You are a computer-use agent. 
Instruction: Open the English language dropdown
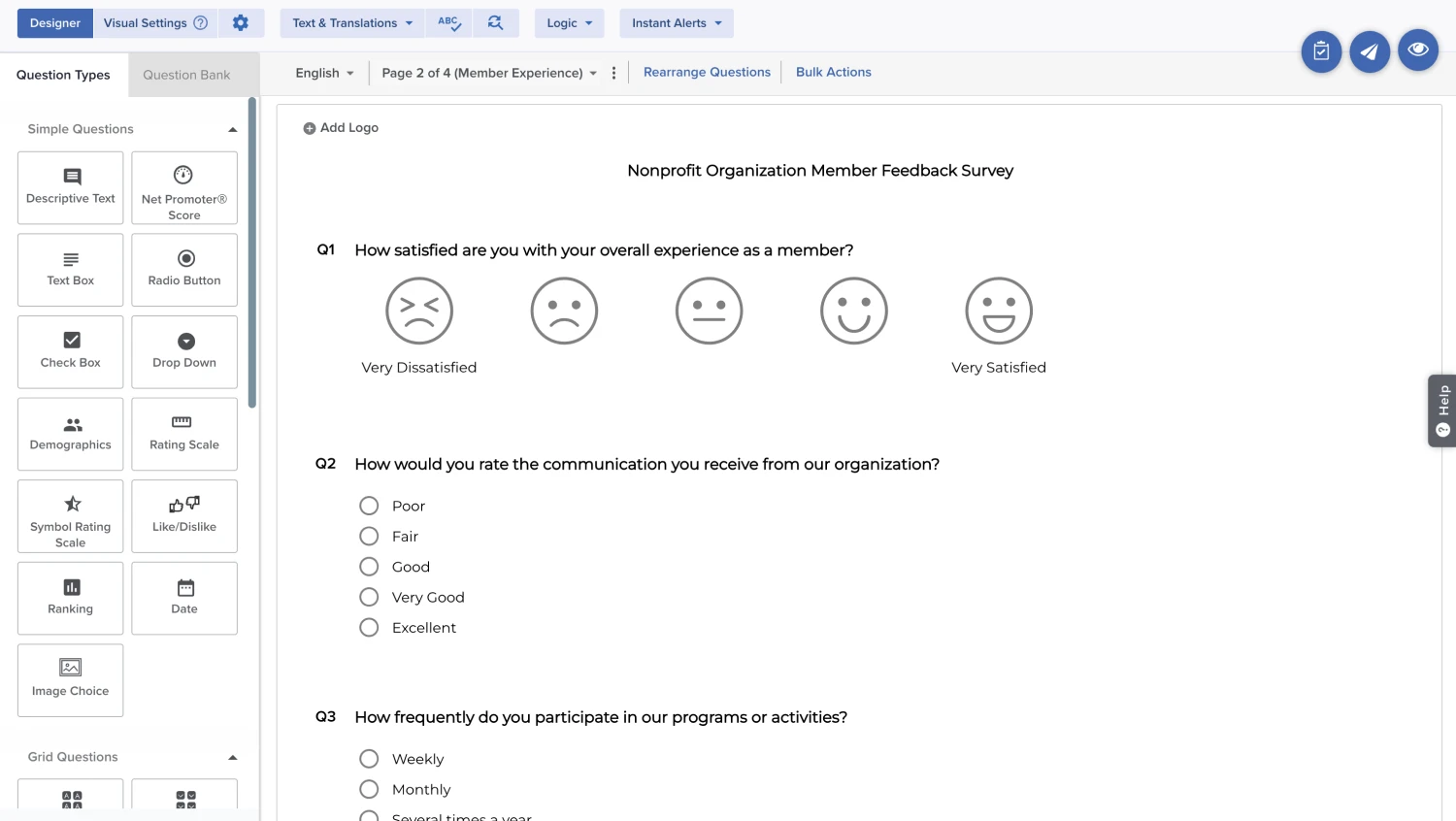pos(324,73)
